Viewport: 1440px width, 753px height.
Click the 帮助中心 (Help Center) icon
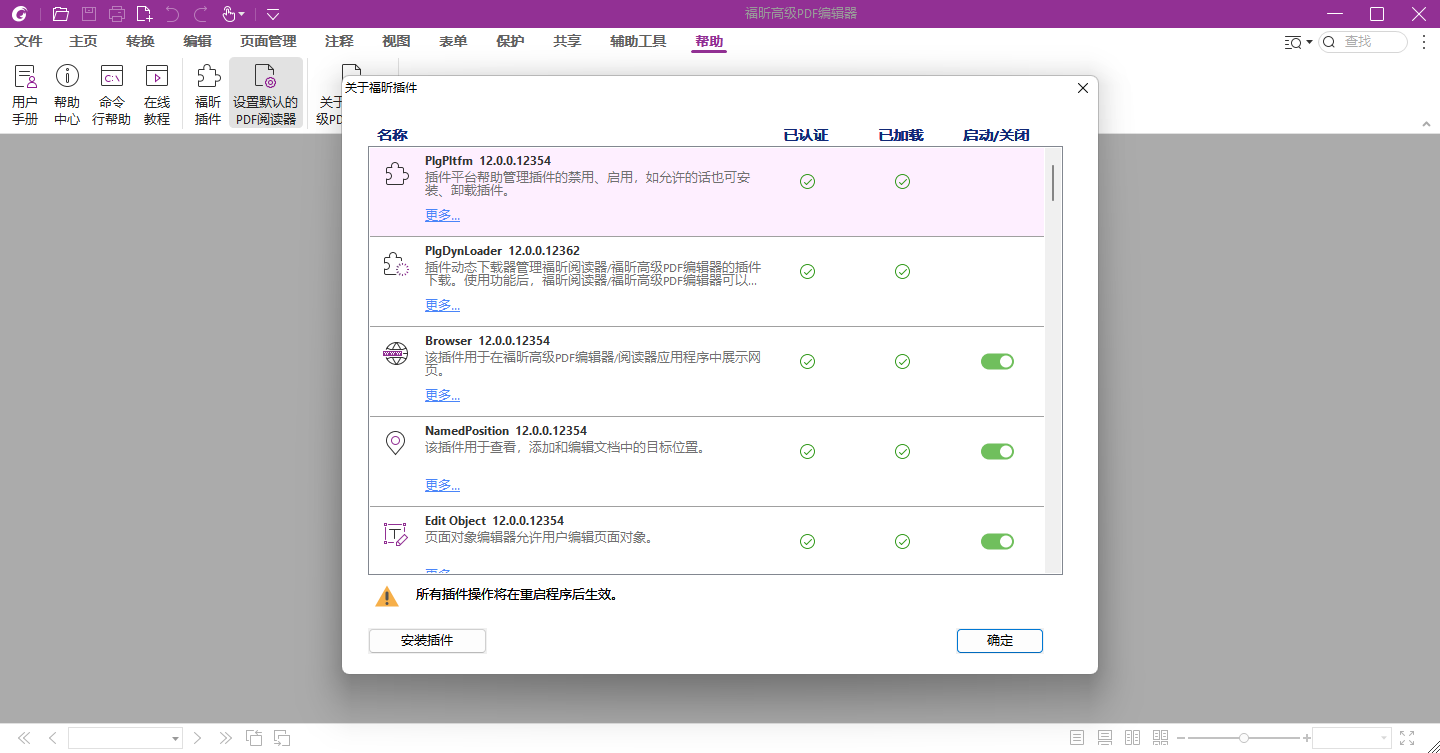tap(67, 92)
